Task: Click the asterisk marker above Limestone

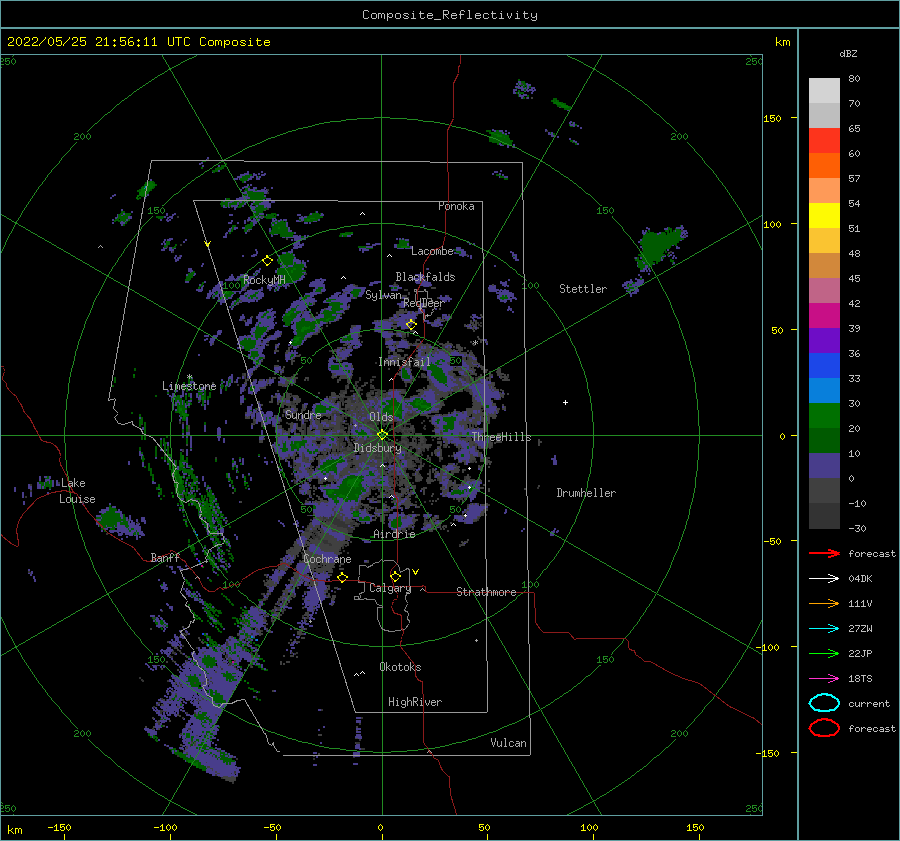Action: click(x=189, y=378)
